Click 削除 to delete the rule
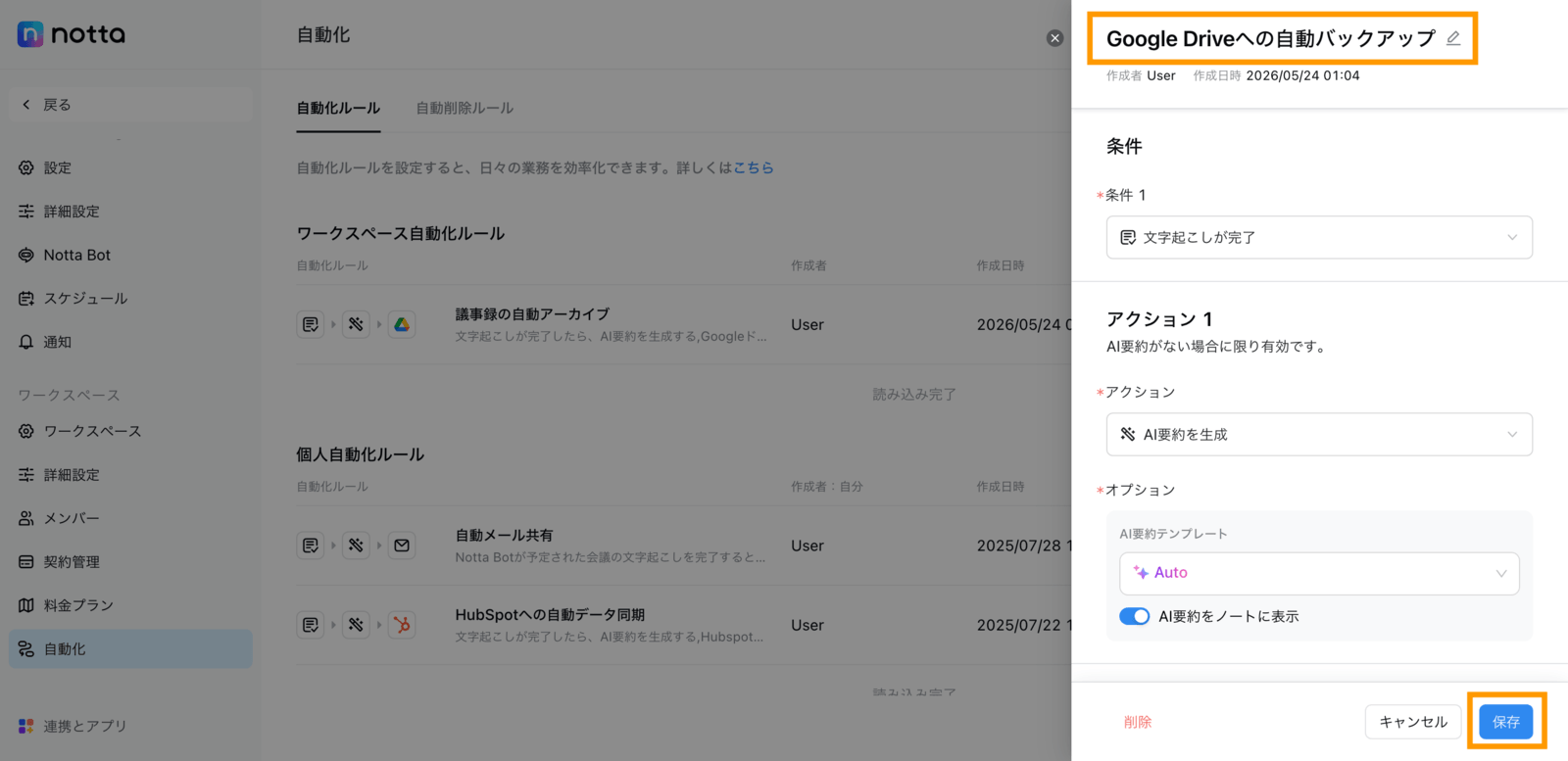The width and height of the screenshot is (1568, 761). (x=1138, y=722)
